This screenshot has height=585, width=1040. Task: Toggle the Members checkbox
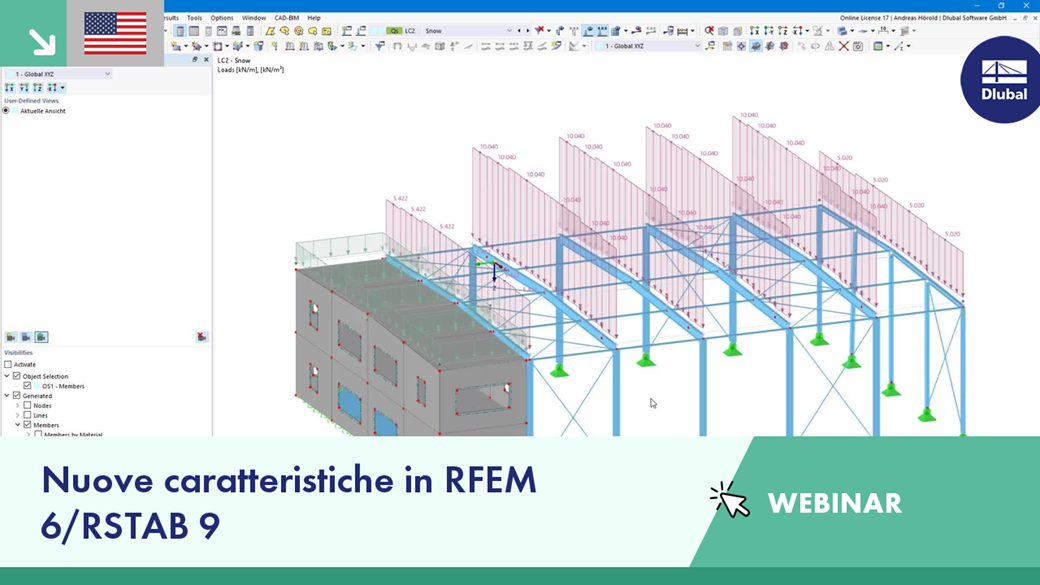pyautogui.click(x=27, y=424)
